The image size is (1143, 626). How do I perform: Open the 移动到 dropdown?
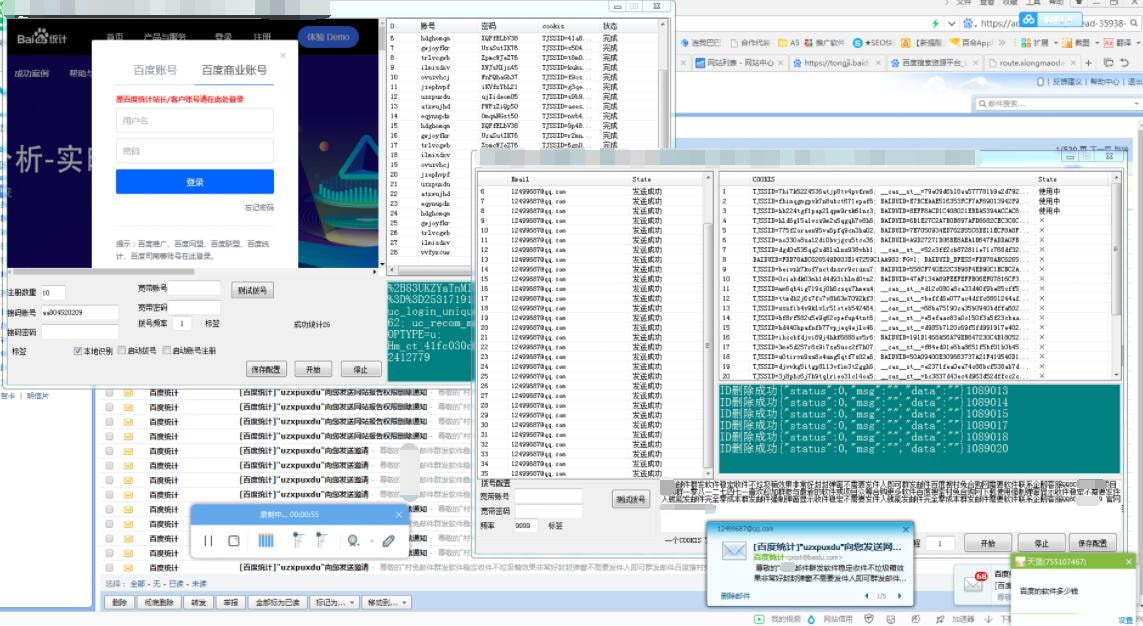pos(386,603)
